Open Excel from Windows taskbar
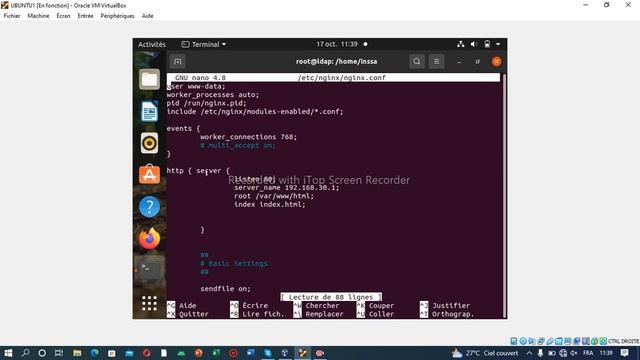 [x=216, y=353]
